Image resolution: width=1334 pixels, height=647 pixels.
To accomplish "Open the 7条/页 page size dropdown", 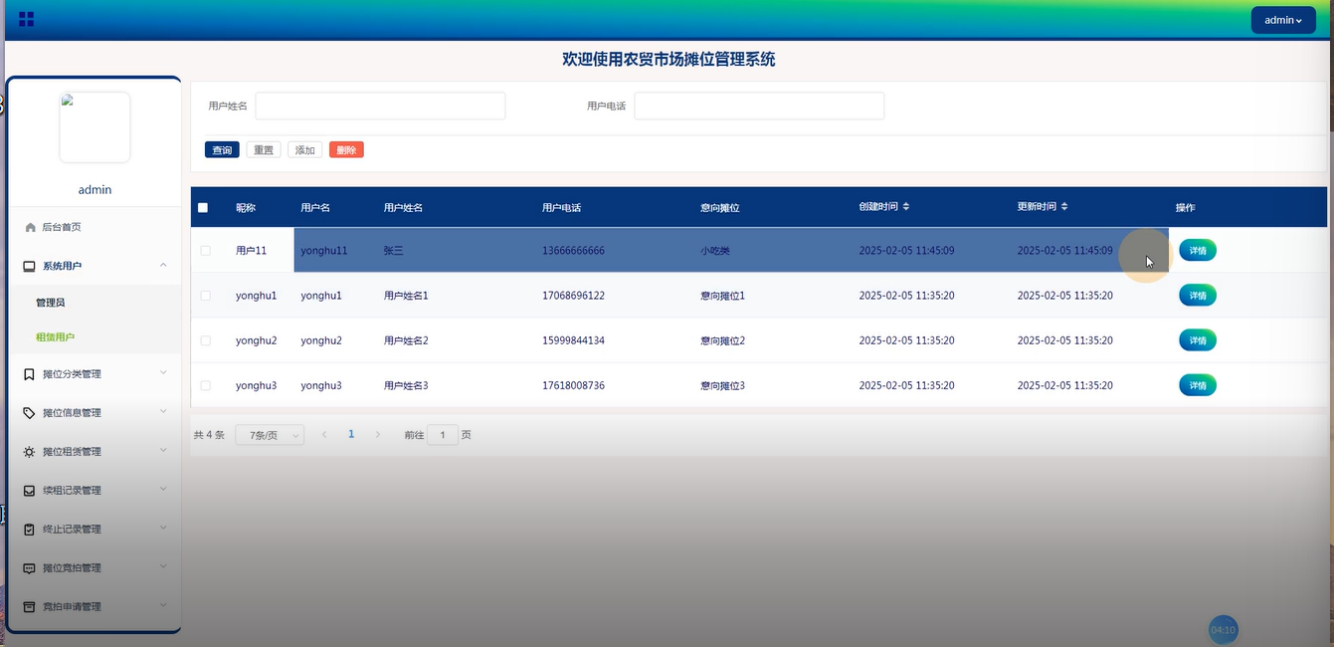I will [x=270, y=435].
